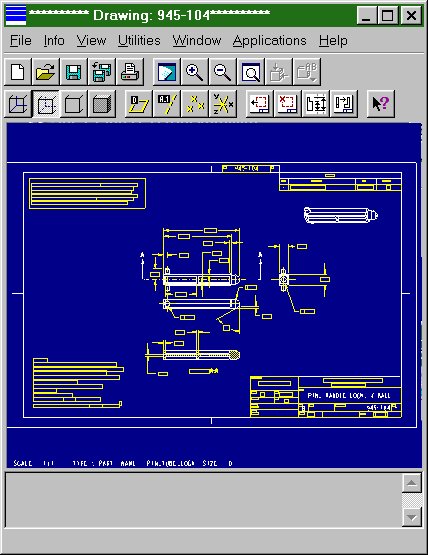This screenshot has width=428, height=555.
Task: Toggle coordinate systems XYZ display icon
Action: coord(223,104)
